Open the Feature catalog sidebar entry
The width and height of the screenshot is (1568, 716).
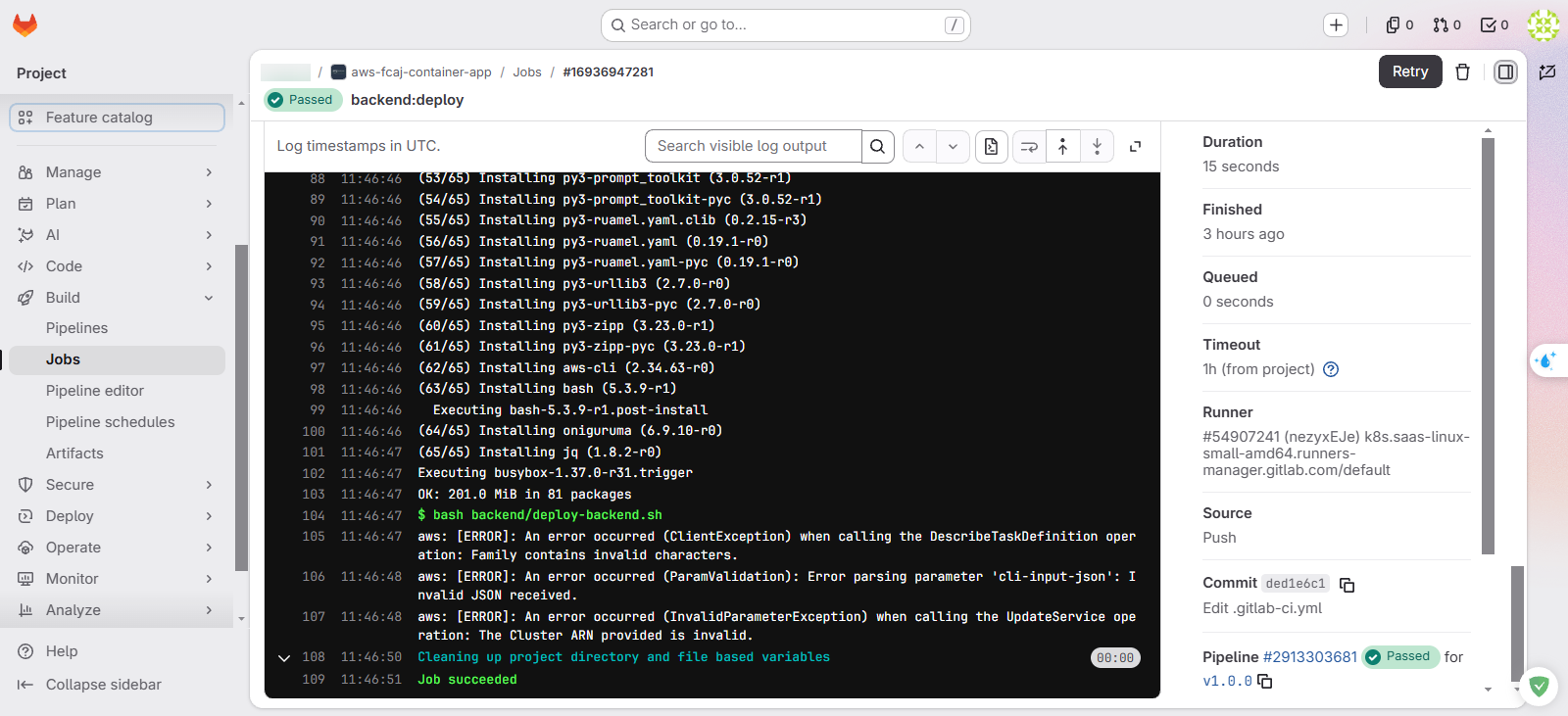click(117, 118)
